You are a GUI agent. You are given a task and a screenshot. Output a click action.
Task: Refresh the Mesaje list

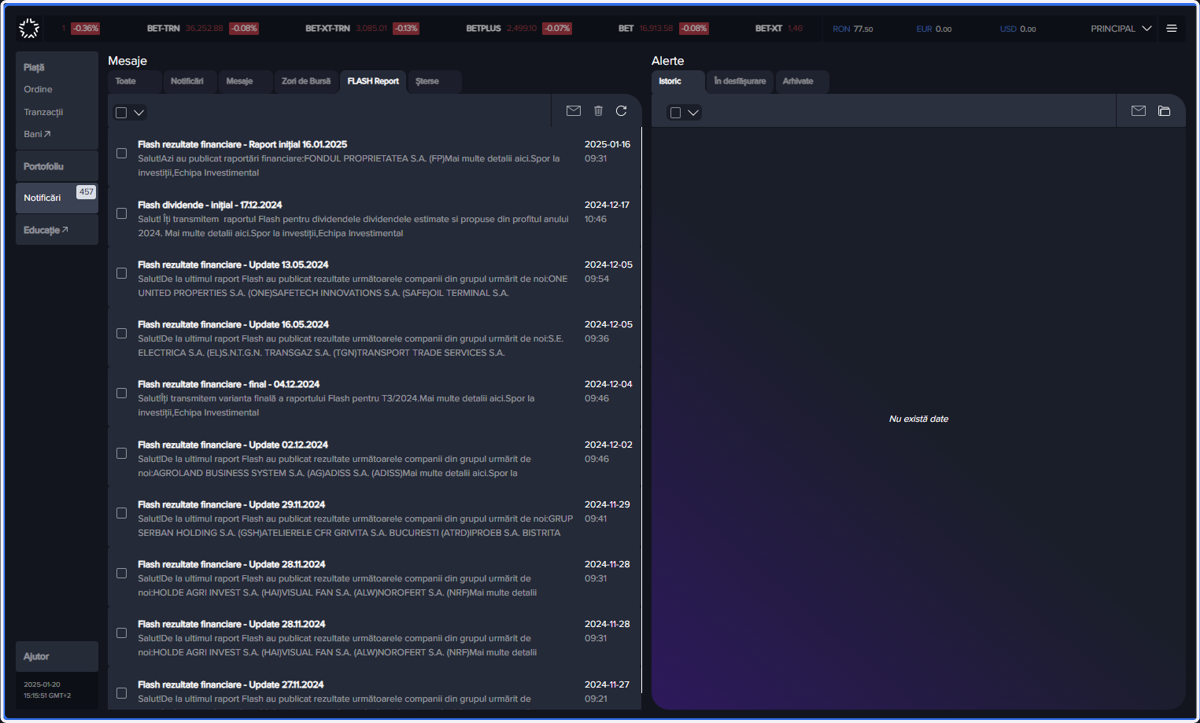(x=621, y=111)
